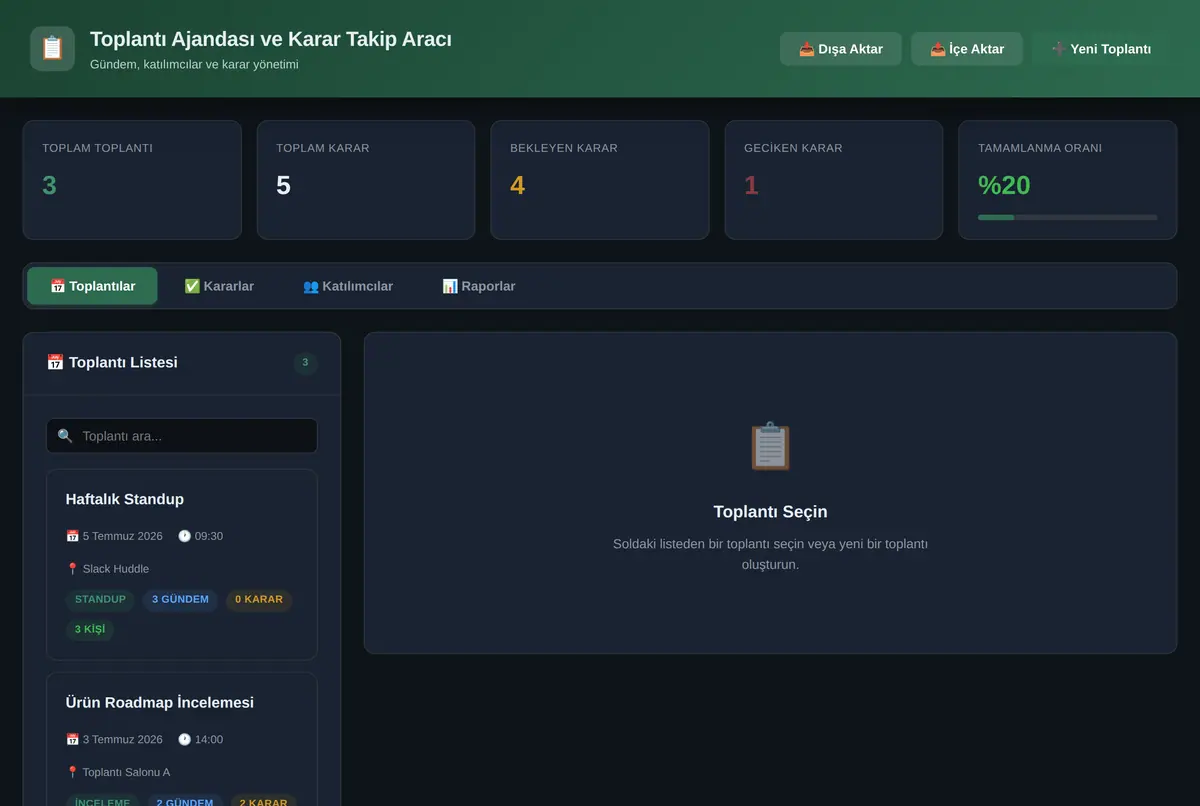
Task: Click the magnifier icon in the search box
Action: [65, 436]
